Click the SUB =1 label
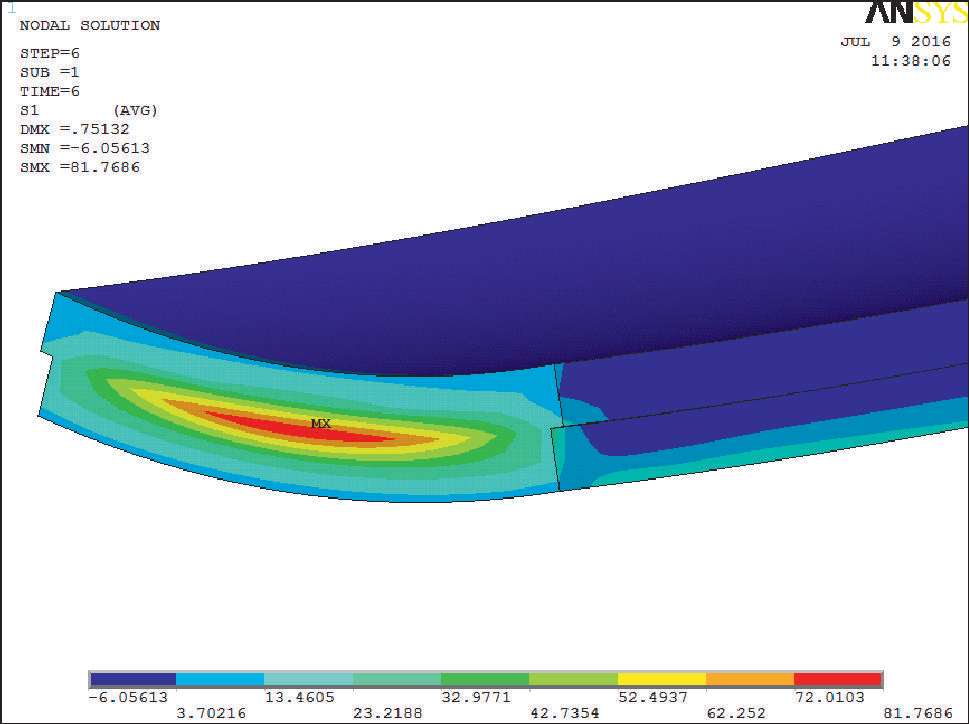The width and height of the screenshot is (969, 724). (x=49, y=72)
